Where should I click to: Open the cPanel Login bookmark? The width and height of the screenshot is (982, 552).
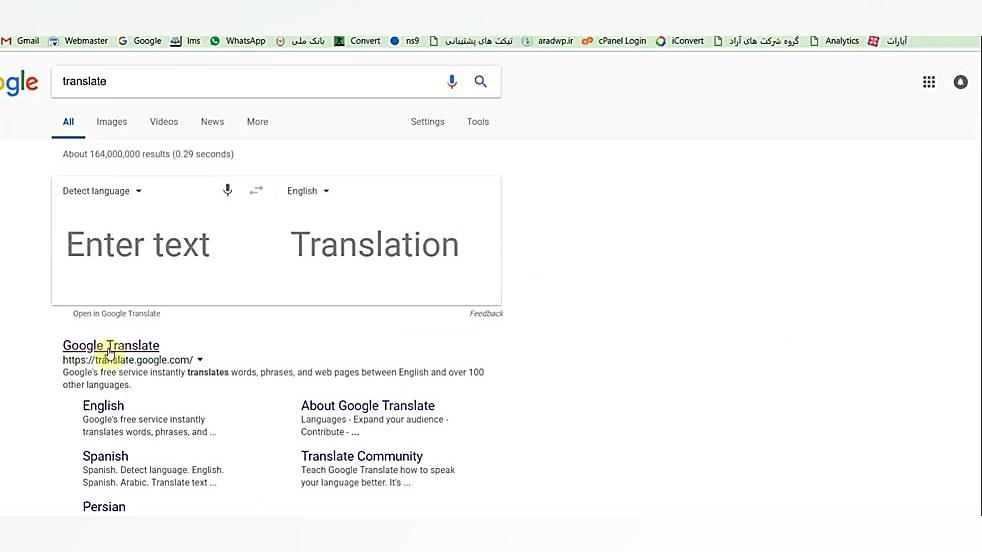pos(614,41)
